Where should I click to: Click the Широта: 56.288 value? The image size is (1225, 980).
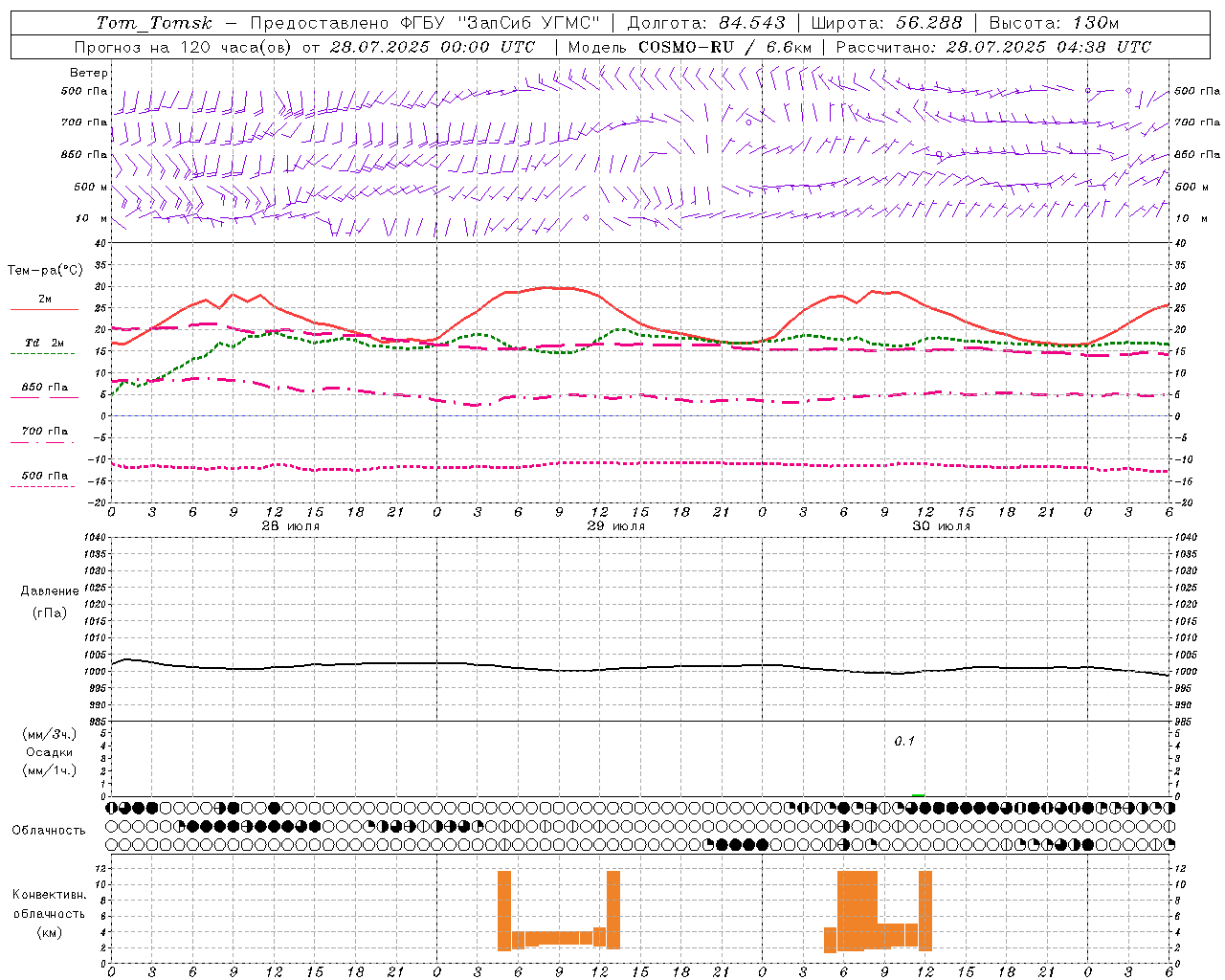(x=886, y=23)
